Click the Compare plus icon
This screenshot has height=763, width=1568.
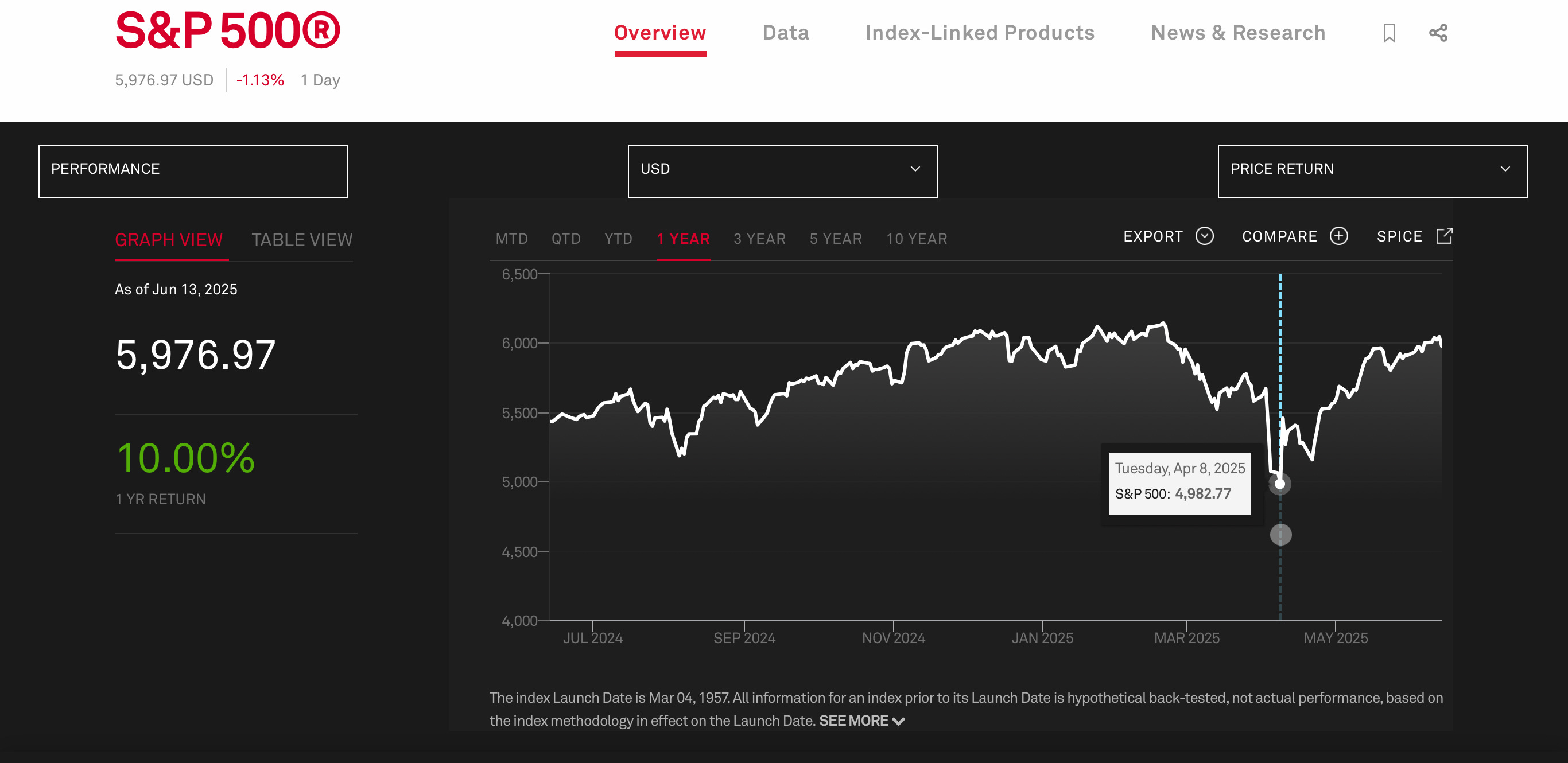[x=1338, y=236]
